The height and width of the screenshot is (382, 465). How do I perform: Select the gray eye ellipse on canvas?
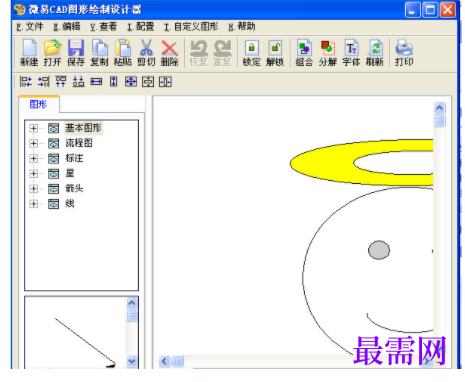379,250
